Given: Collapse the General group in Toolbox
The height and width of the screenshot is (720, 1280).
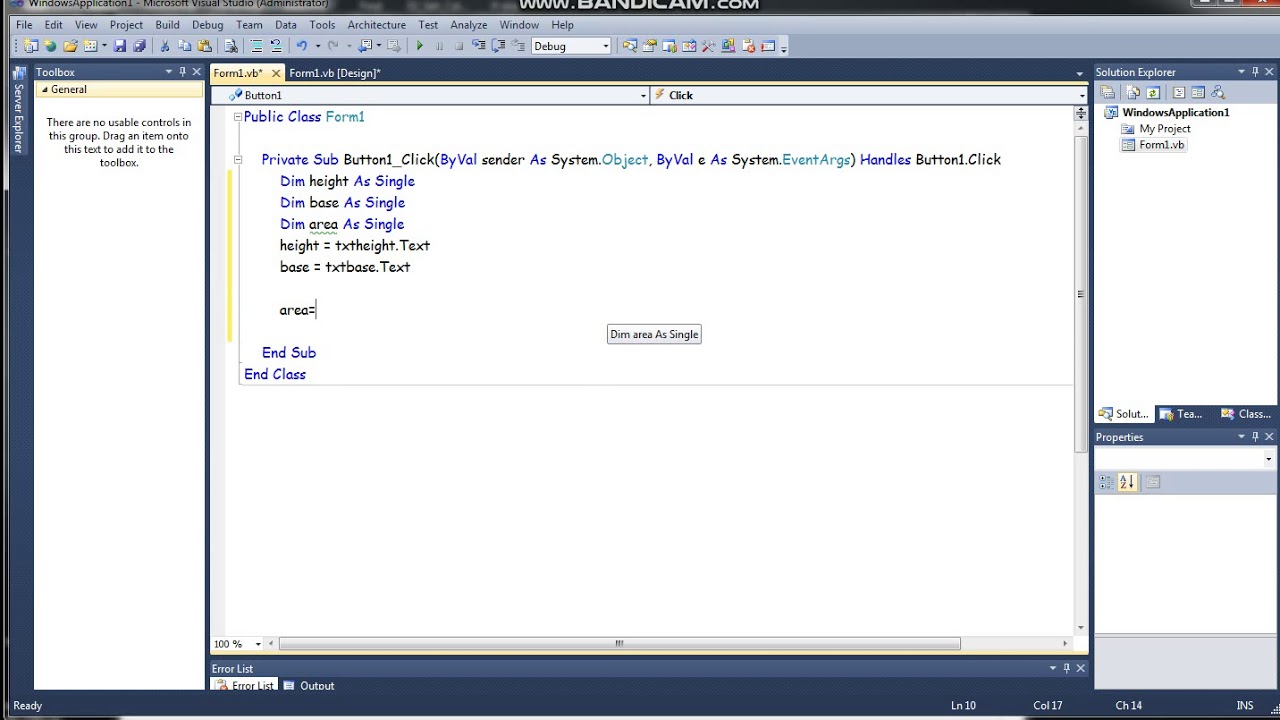Looking at the screenshot, I should pyautogui.click(x=44, y=90).
